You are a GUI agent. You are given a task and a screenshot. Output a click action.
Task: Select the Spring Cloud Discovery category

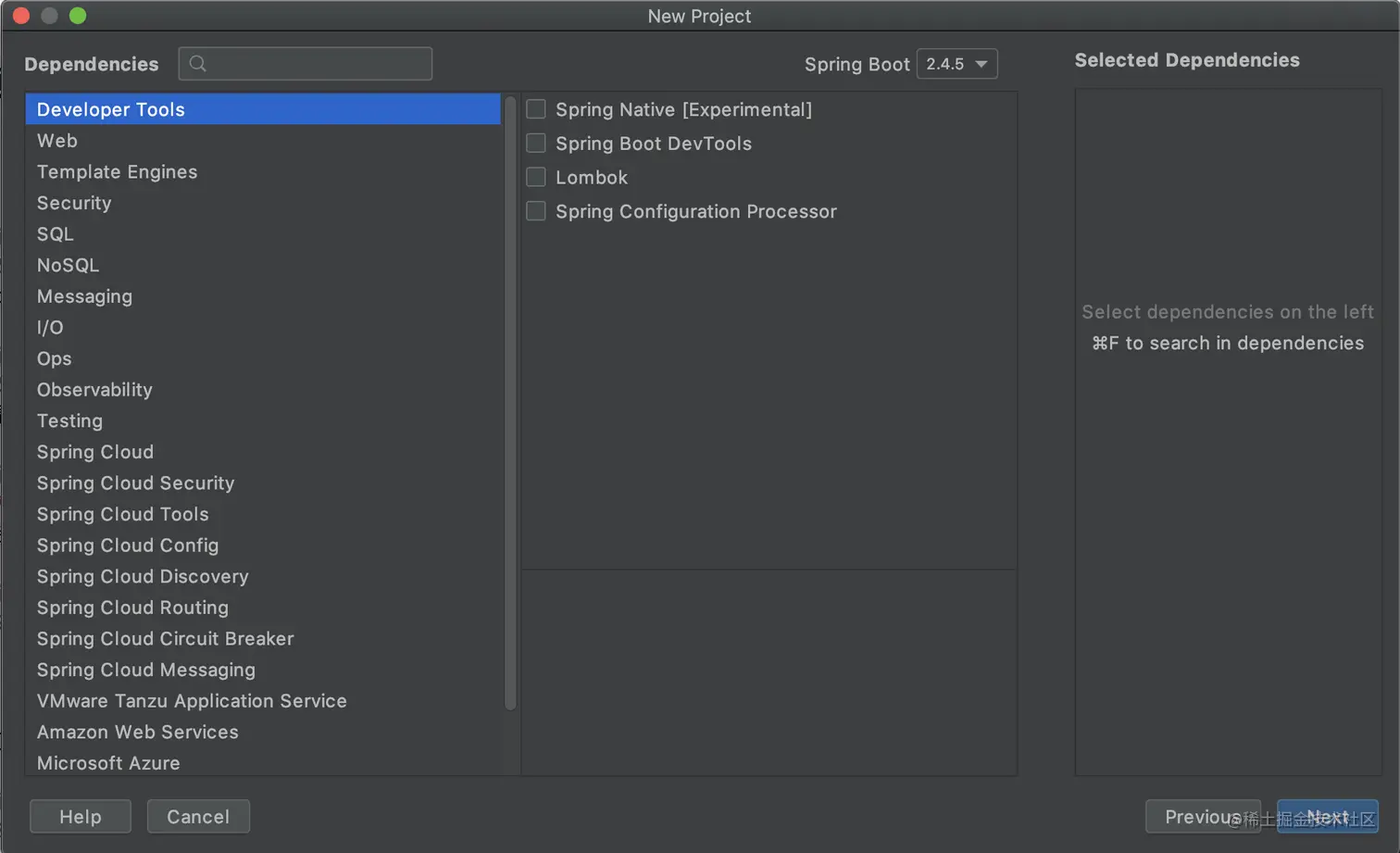143,577
